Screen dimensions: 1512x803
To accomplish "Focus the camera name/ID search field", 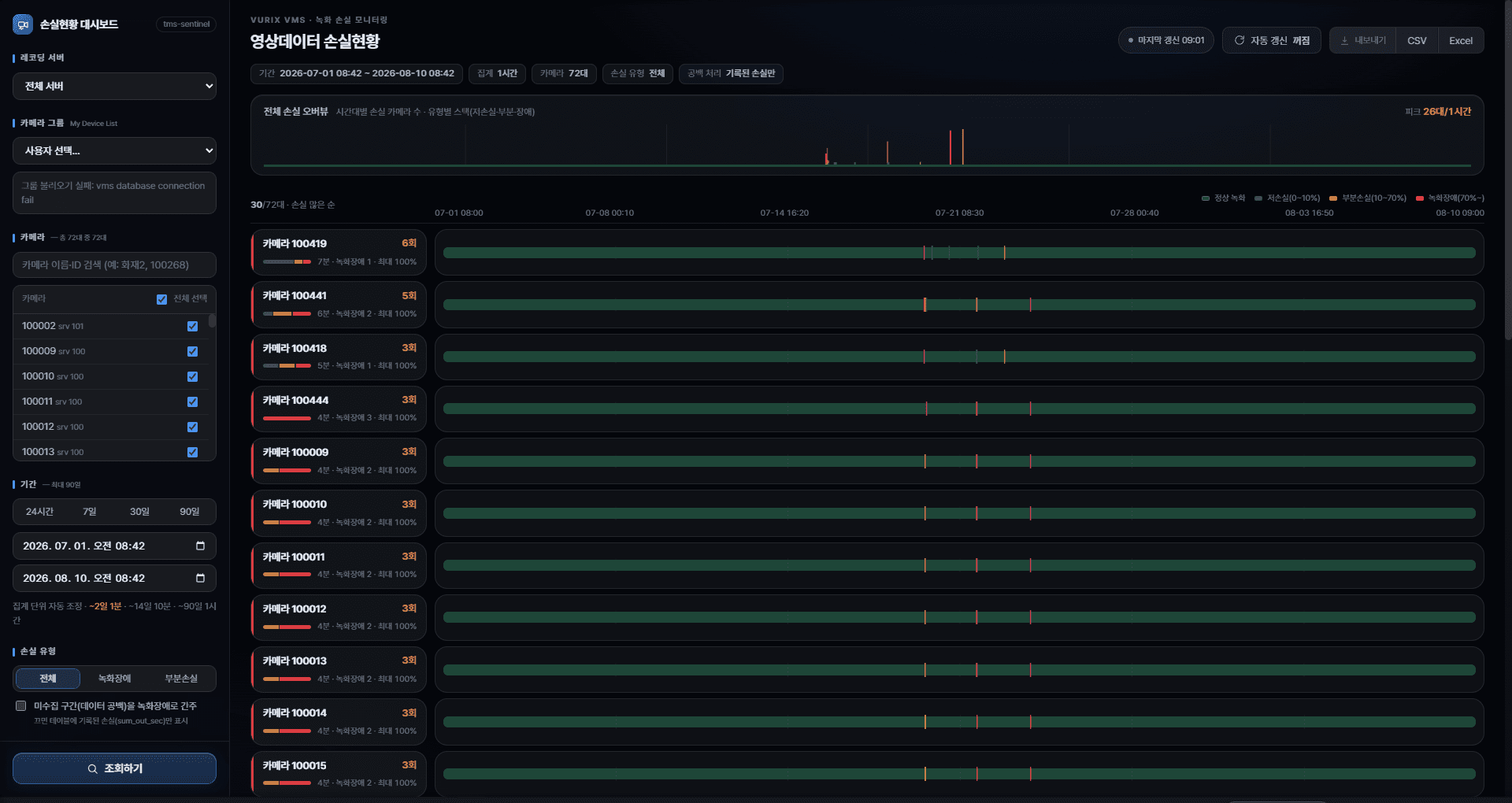I will point(114,265).
